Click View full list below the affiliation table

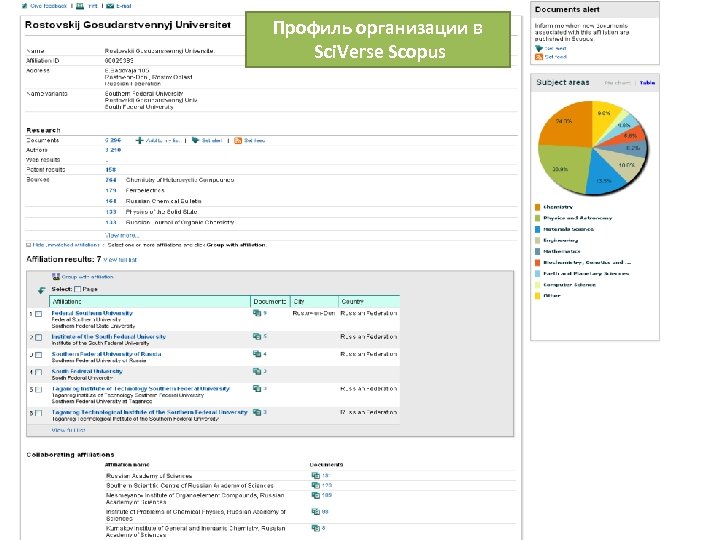pos(68,430)
